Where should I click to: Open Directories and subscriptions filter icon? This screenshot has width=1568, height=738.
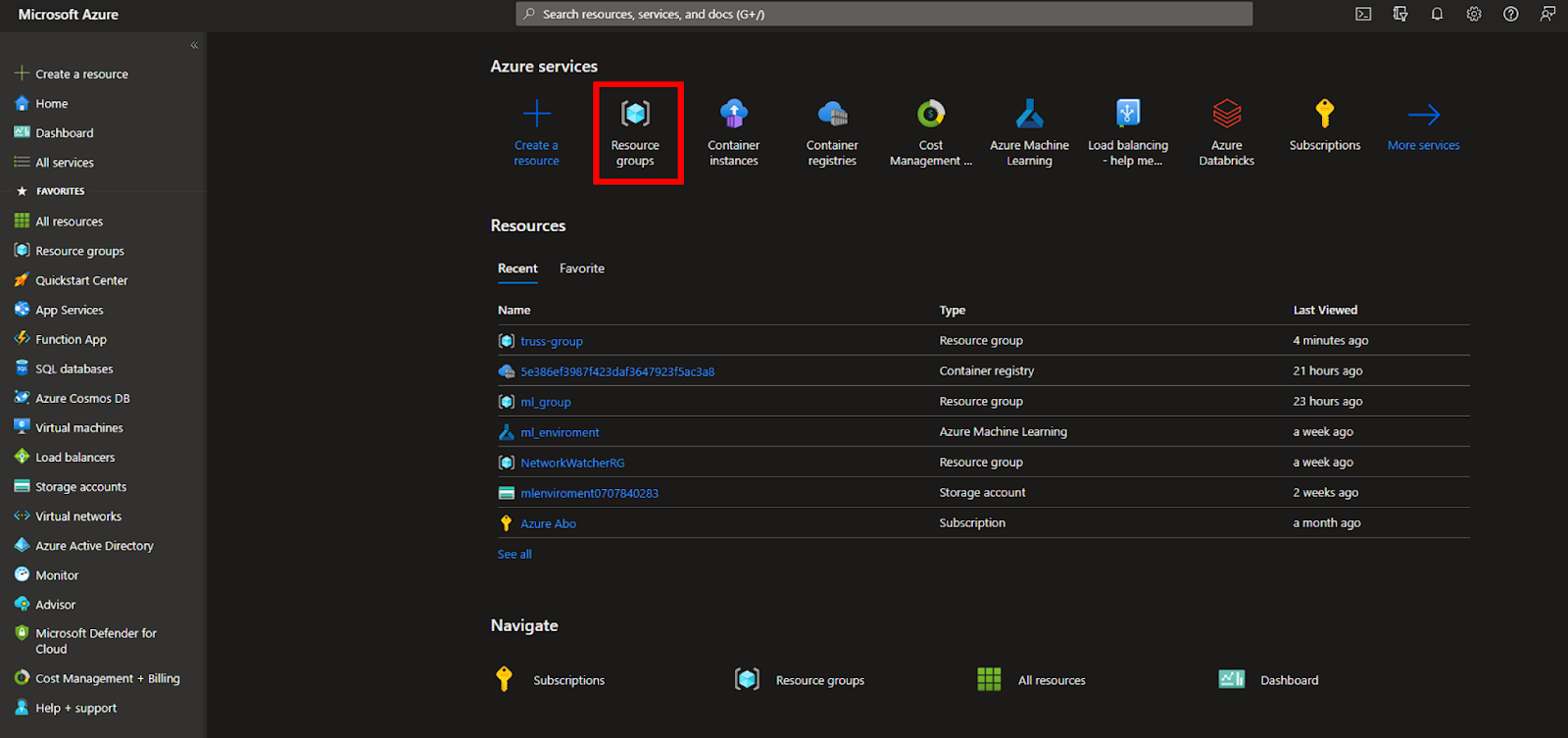1400,14
